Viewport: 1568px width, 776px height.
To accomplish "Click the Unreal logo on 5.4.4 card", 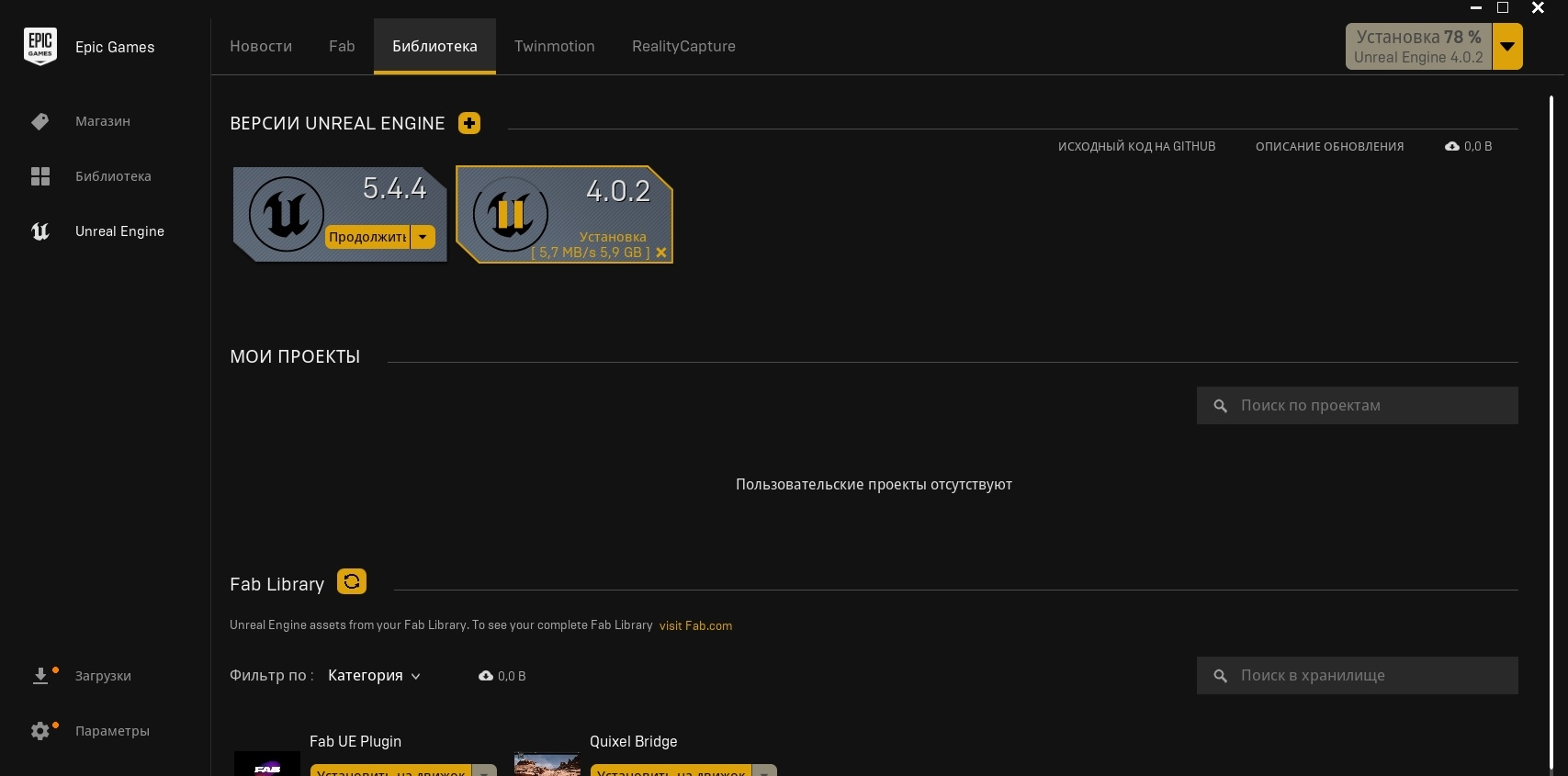I will click(x=287, y=214).
